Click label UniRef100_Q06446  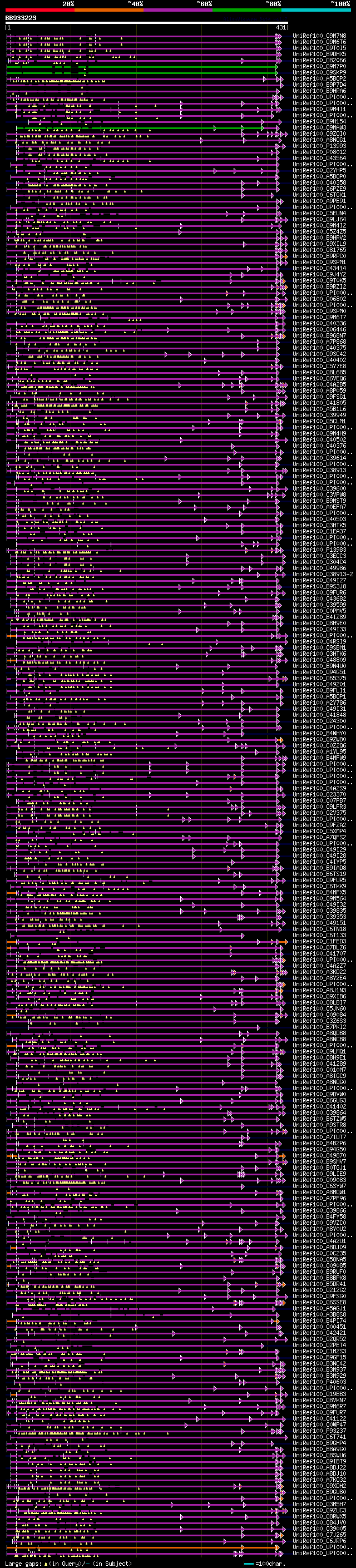coord(319,329)
